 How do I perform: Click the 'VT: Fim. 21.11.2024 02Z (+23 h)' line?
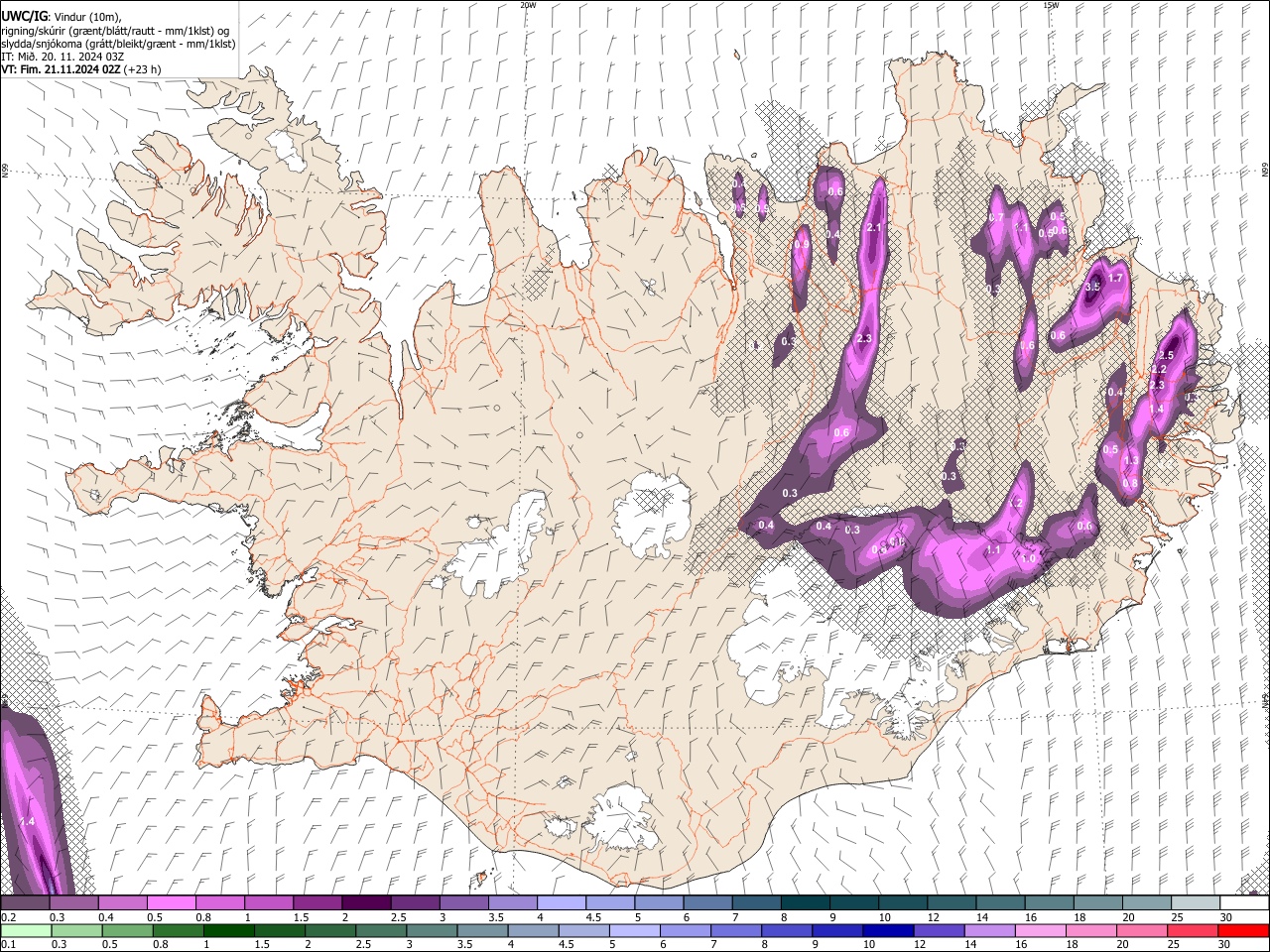pyautogui.click(x=81, y=69)
